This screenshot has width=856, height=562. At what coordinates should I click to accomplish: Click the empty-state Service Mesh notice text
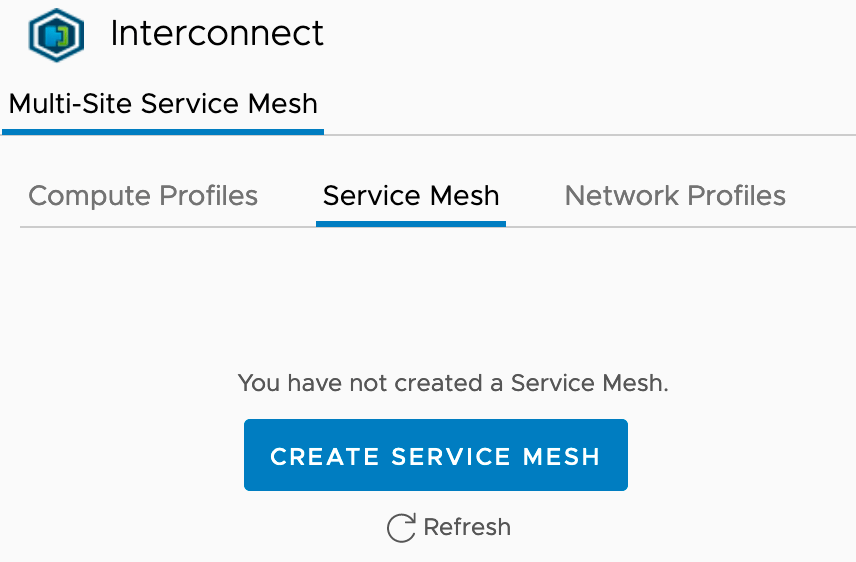point(453,382)
